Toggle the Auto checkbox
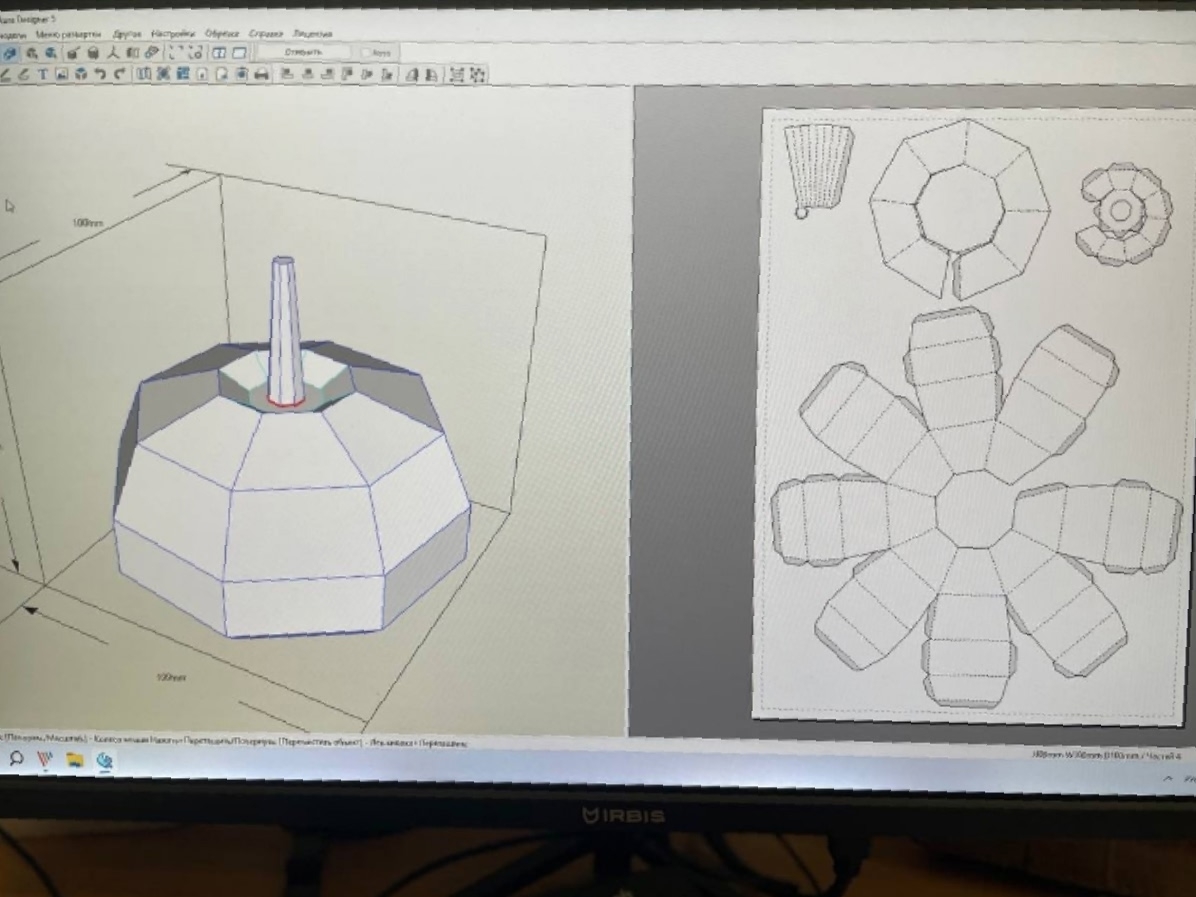 [x=367, y=52]
